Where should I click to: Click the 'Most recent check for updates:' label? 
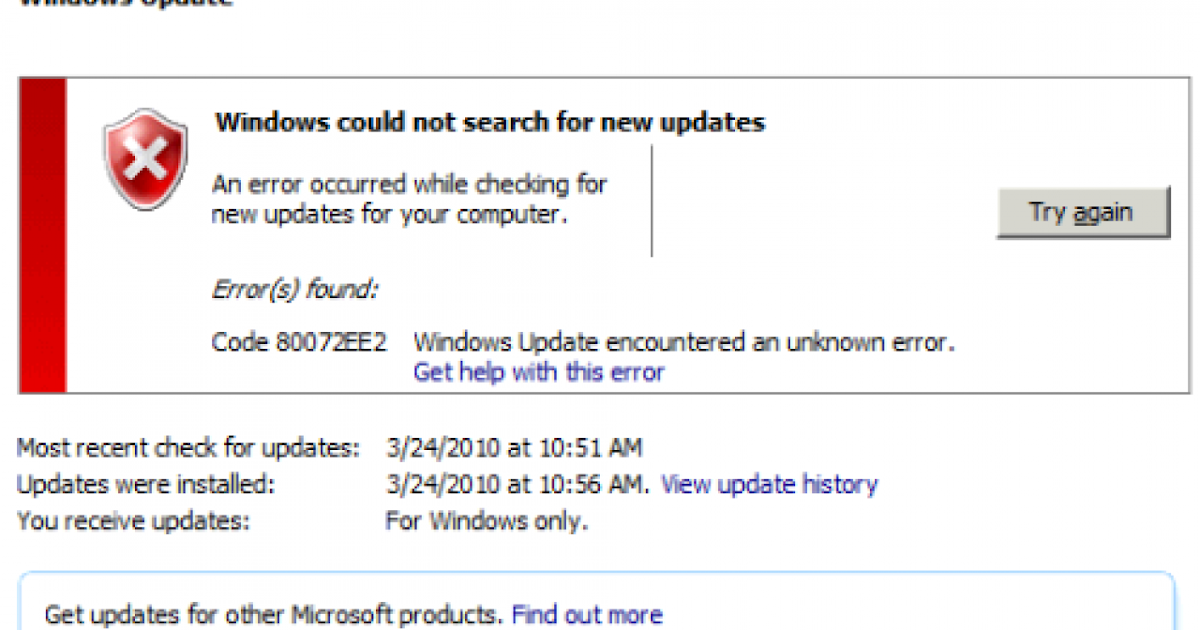(x=188, y=448)
